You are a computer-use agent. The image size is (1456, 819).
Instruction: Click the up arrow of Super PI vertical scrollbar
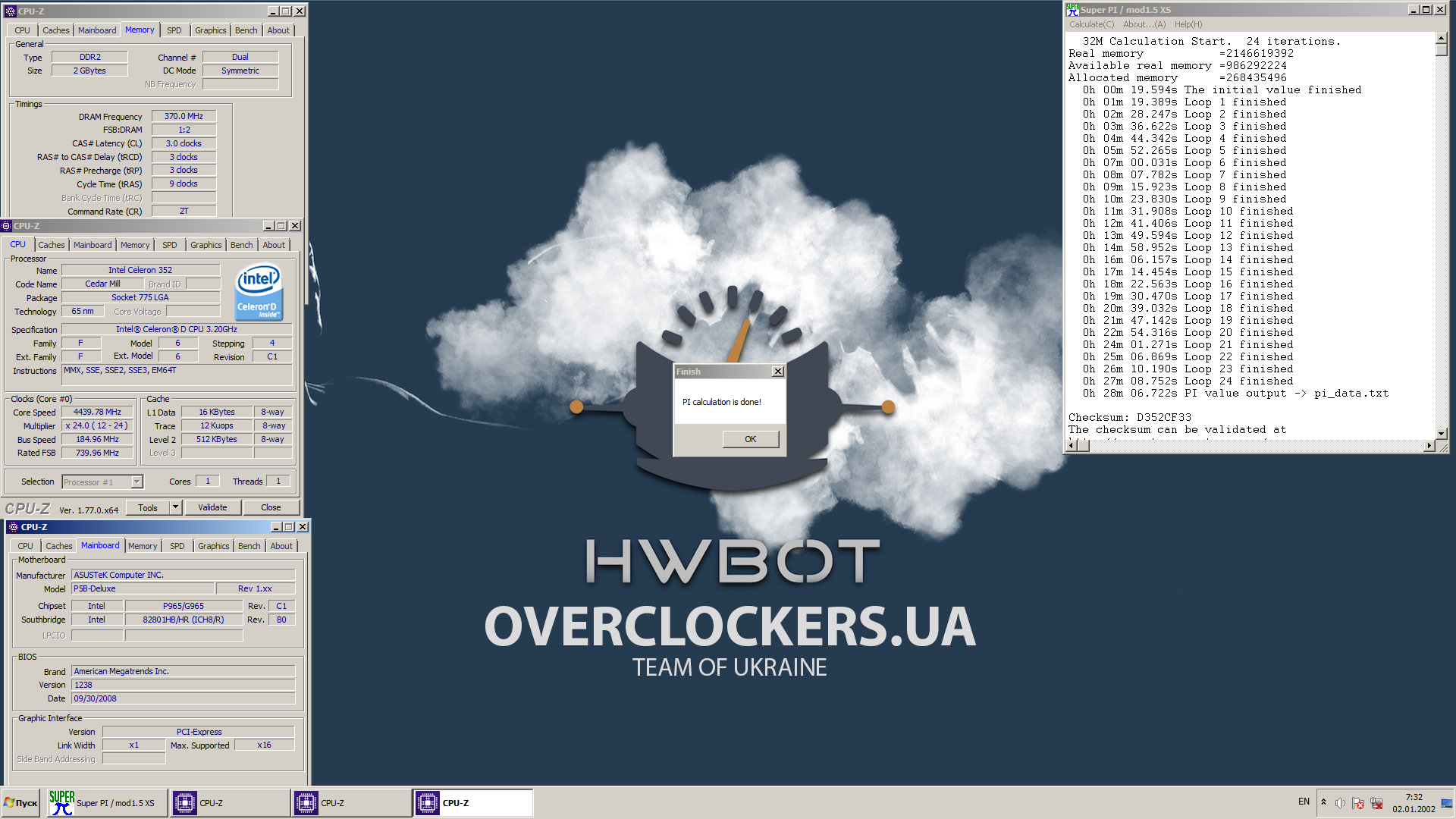pyautogui.click(x=1441, y=38)
